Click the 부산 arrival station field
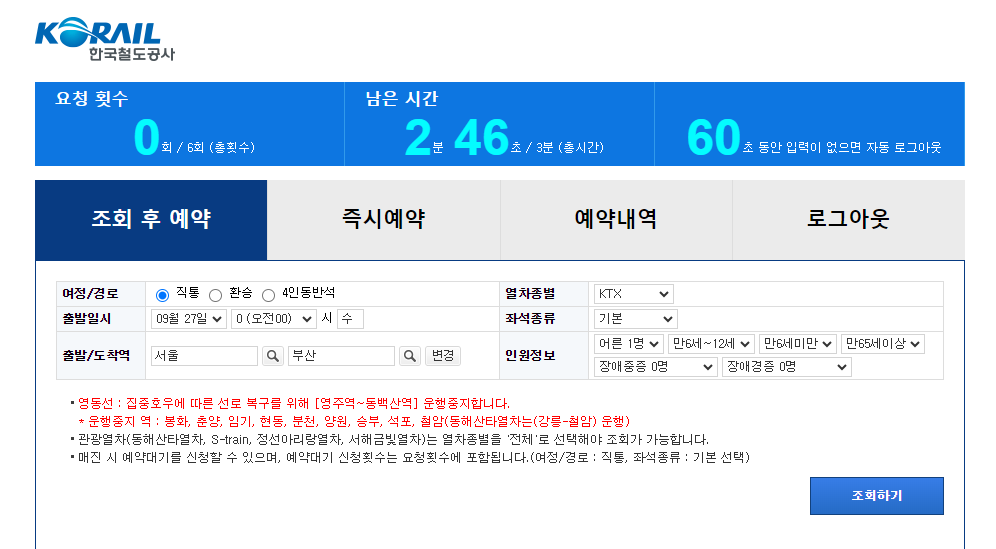This screenshot has height=549, width=996. pos(342,356)
